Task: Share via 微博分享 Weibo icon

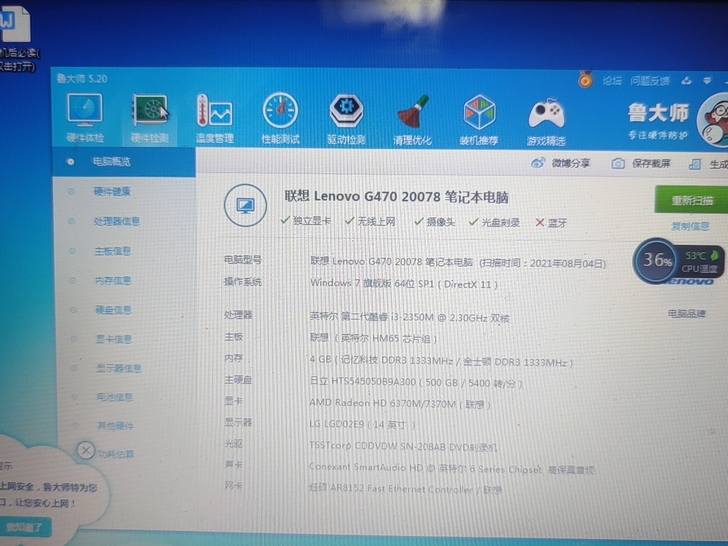Action: 560,163
